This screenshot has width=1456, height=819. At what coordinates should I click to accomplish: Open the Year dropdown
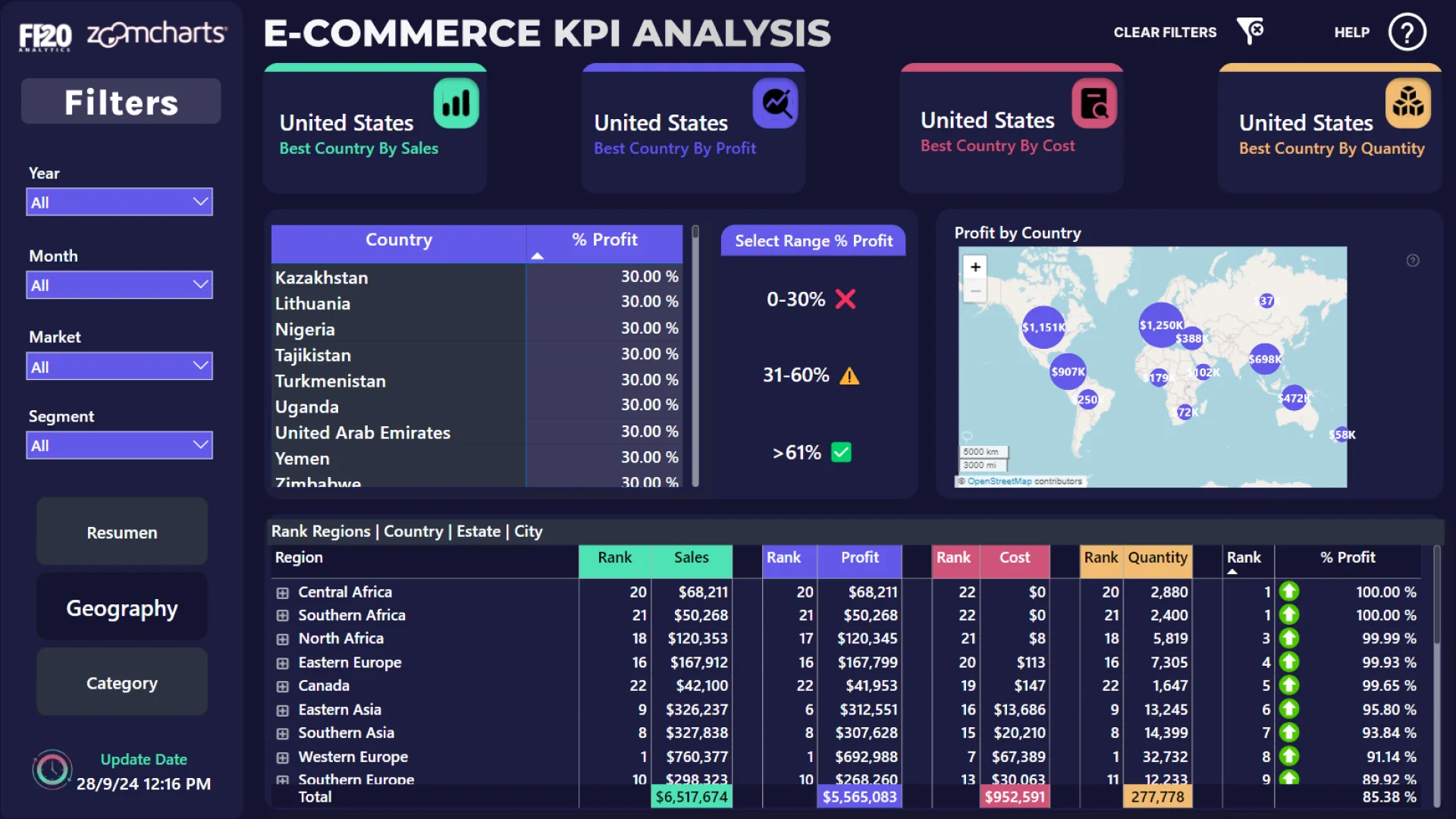(x=119, y=202)
